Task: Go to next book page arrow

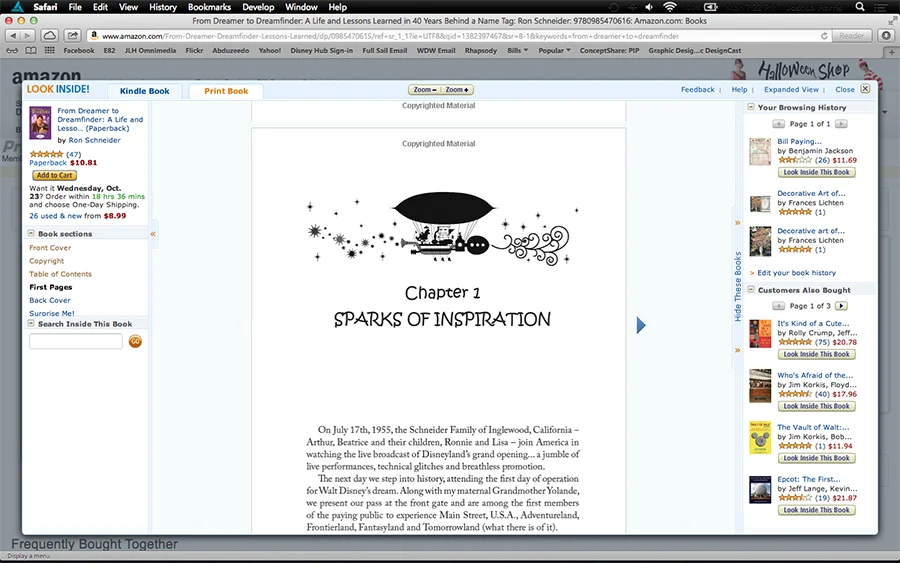Action: point(641,325)
